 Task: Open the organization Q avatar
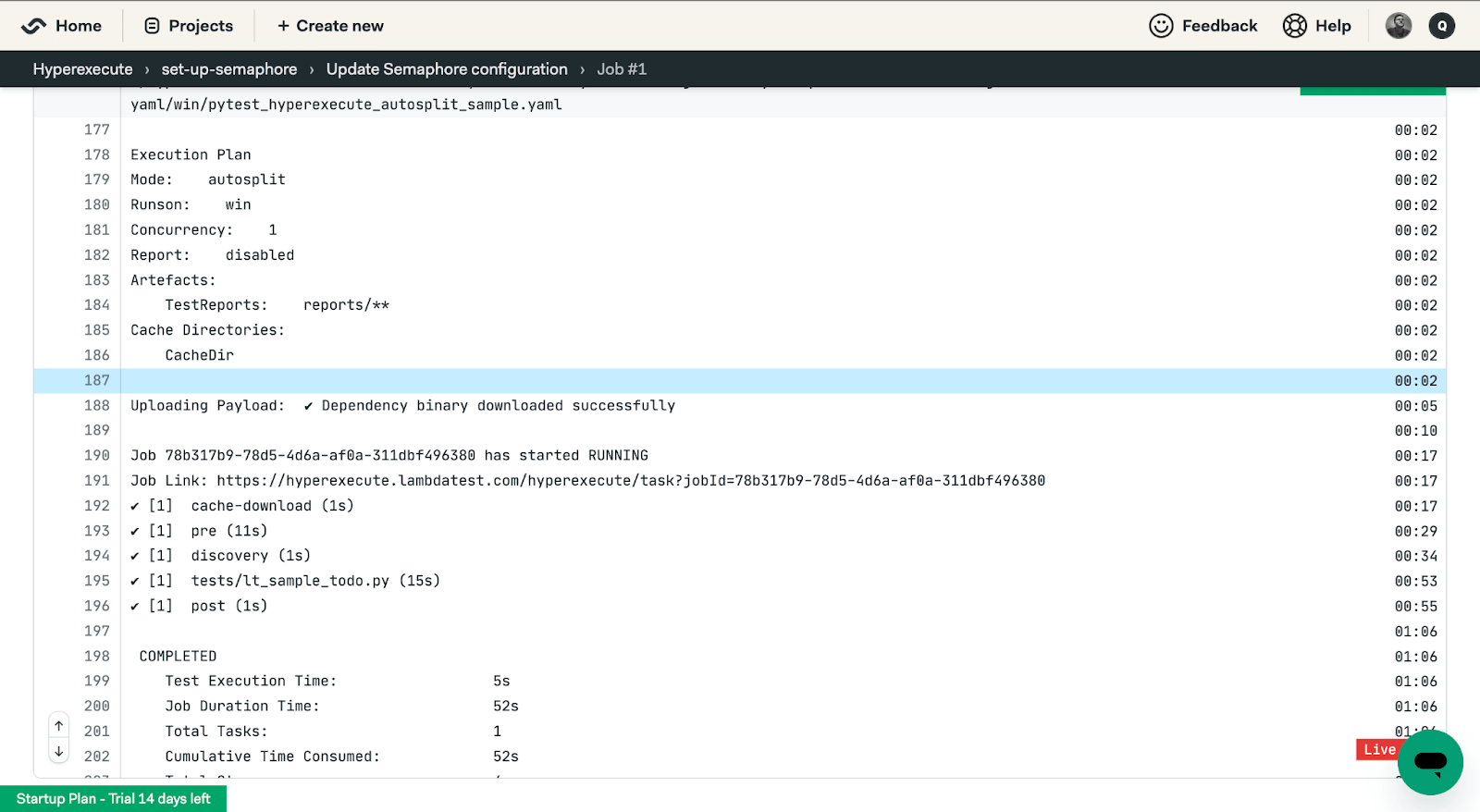point(1441,26)
